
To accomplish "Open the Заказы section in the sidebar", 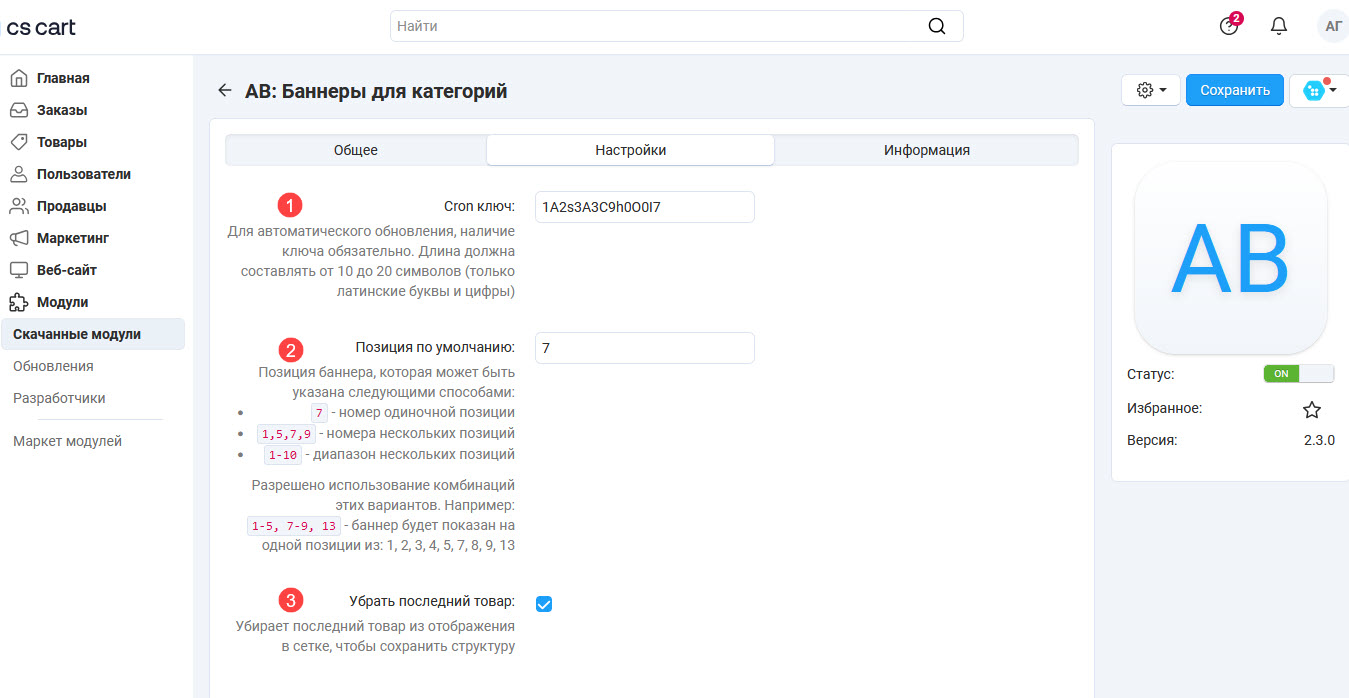I will click(x=60, y=110).
